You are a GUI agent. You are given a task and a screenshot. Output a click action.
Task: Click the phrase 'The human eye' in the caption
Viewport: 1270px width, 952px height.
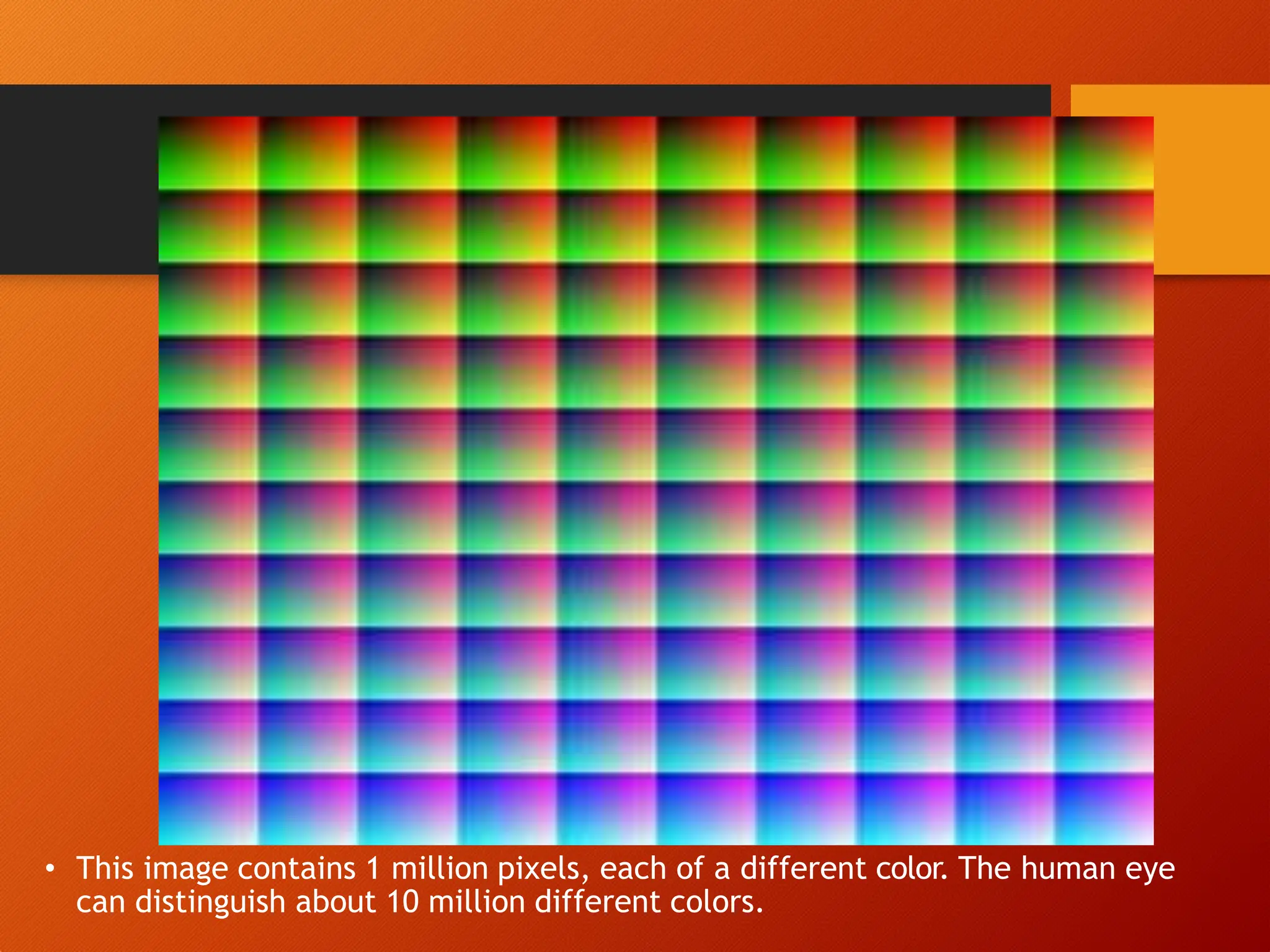tap(1067, 869)
